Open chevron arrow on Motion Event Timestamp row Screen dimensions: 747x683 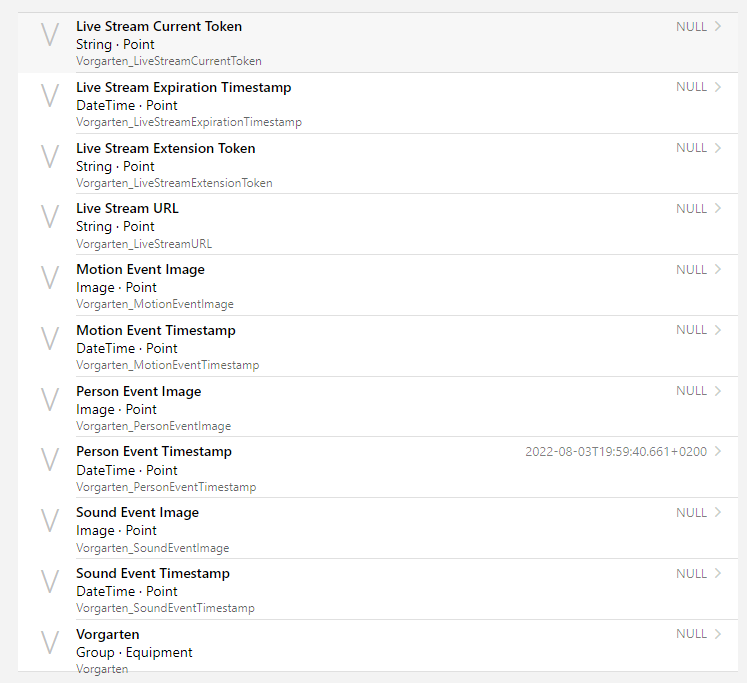(718, 330)
